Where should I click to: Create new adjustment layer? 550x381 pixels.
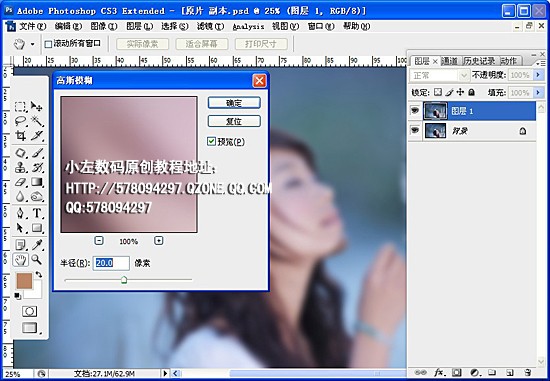(474, 373)
